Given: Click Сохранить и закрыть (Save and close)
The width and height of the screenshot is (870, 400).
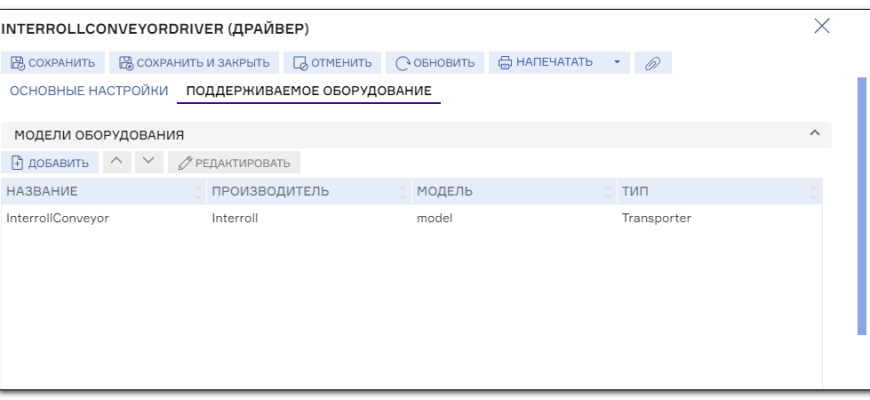Looking at the screenshot, I should pos(194,65).
